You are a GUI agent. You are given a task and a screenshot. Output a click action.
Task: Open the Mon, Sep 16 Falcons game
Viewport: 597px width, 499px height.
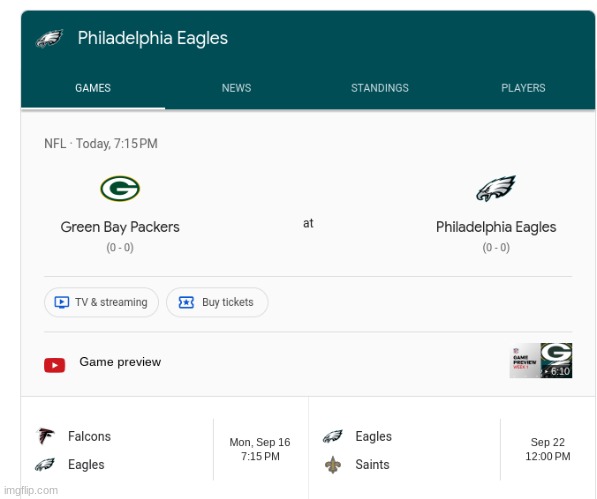click(x=164, y=450)
